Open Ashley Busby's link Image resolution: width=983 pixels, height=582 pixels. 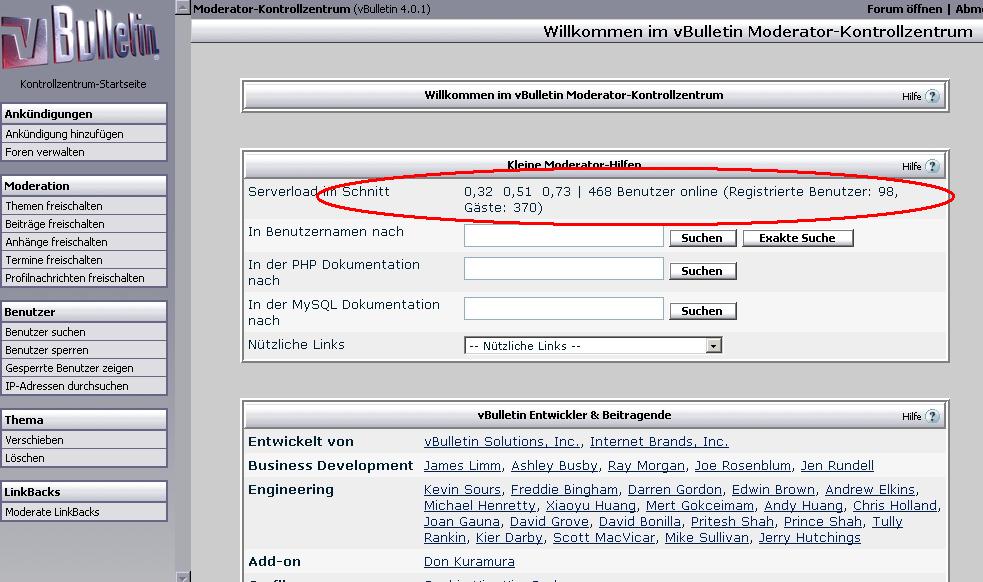click(x=554, y=466)
